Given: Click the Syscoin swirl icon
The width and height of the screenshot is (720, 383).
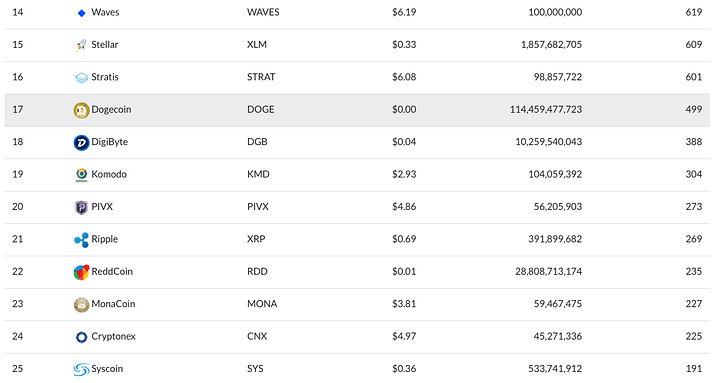Looking at the screenshot, I should pyautogui.click(x=81, y=369).
